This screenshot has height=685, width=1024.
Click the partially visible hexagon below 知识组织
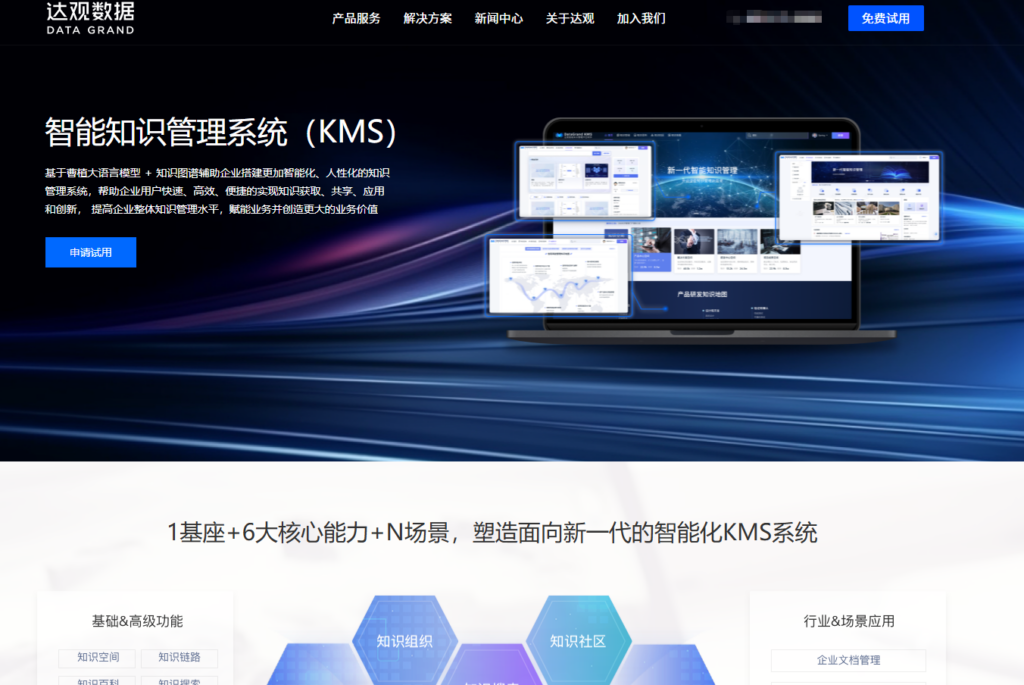point(490,678)
